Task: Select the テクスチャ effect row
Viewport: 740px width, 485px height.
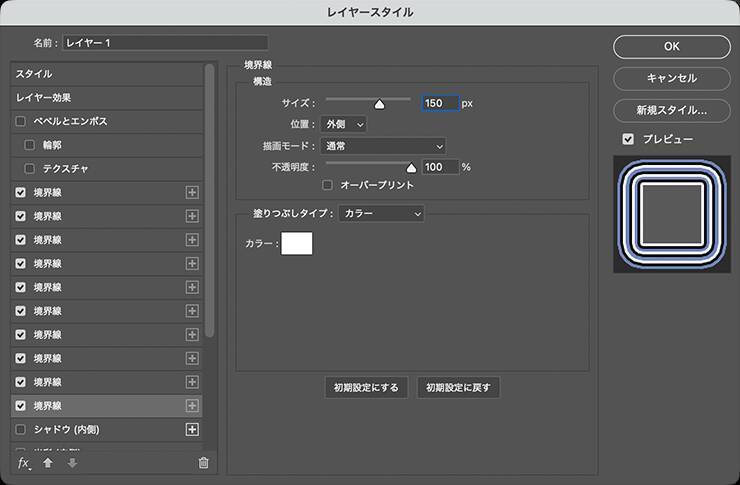Action: (x=107, y=168)
